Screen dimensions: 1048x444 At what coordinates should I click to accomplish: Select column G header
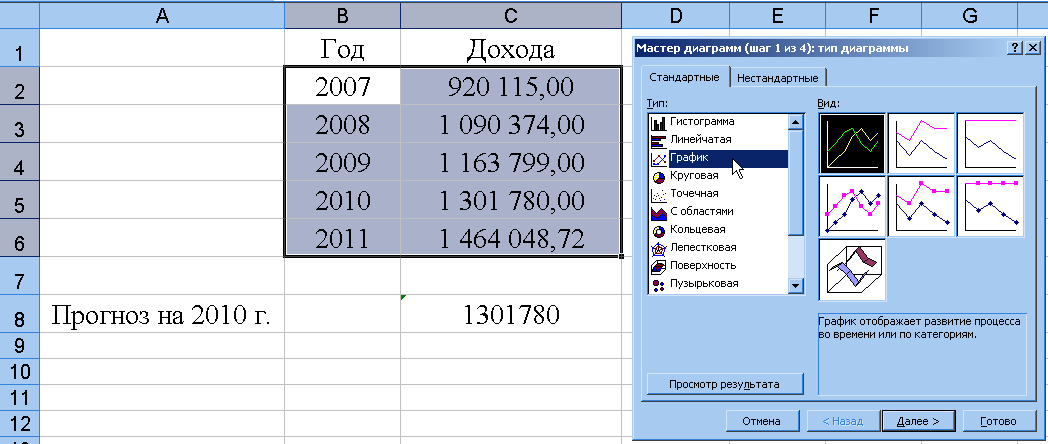970,16
